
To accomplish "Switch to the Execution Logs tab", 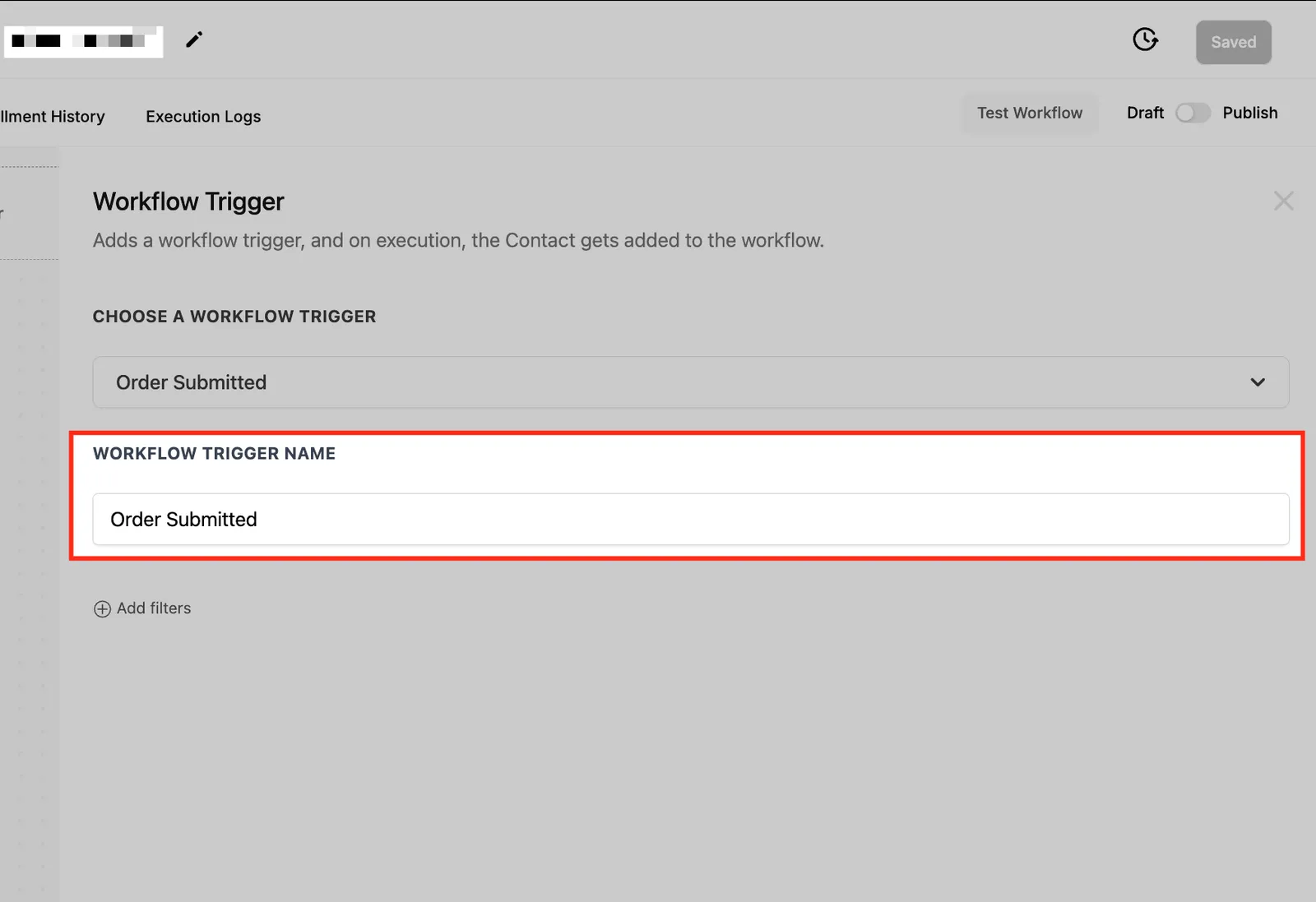I will point(203,117).
